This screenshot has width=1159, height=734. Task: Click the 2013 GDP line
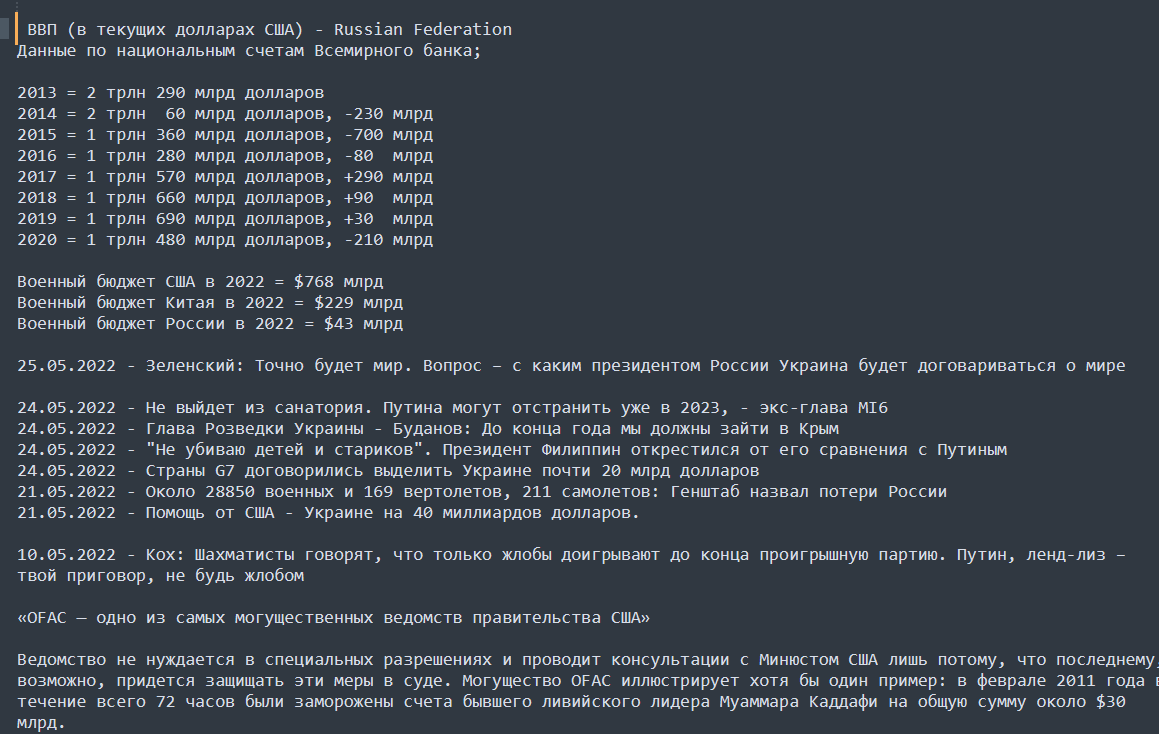(x=171, y=93)
